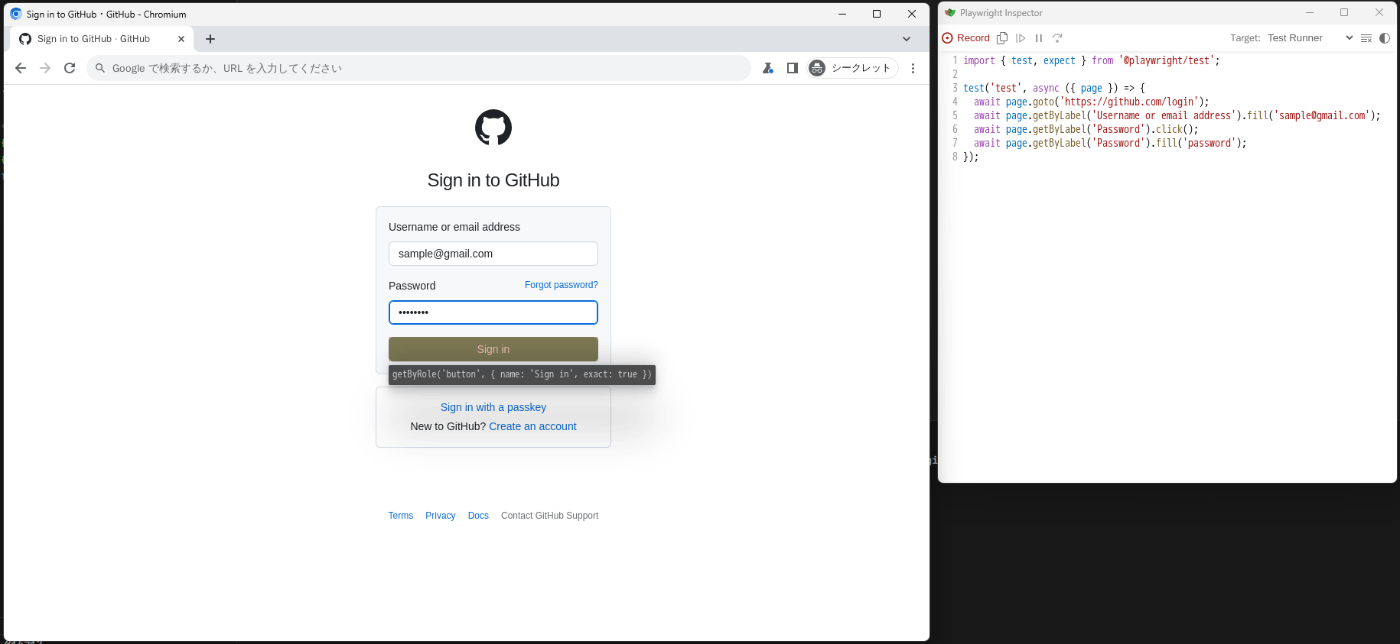Click the Chromium forward arrow
Screen dimensions: 1400x644
[45, 68]
